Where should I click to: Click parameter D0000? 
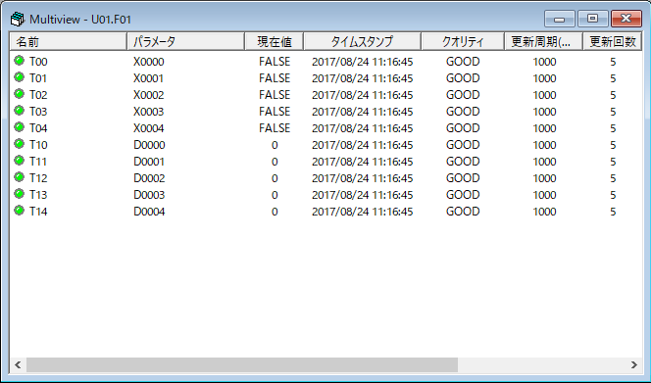point(149,145)
